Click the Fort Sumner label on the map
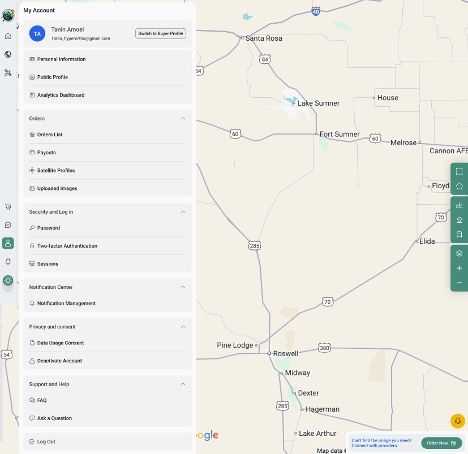The height and width of the screenshot is (454, 468). pos(339,134)
